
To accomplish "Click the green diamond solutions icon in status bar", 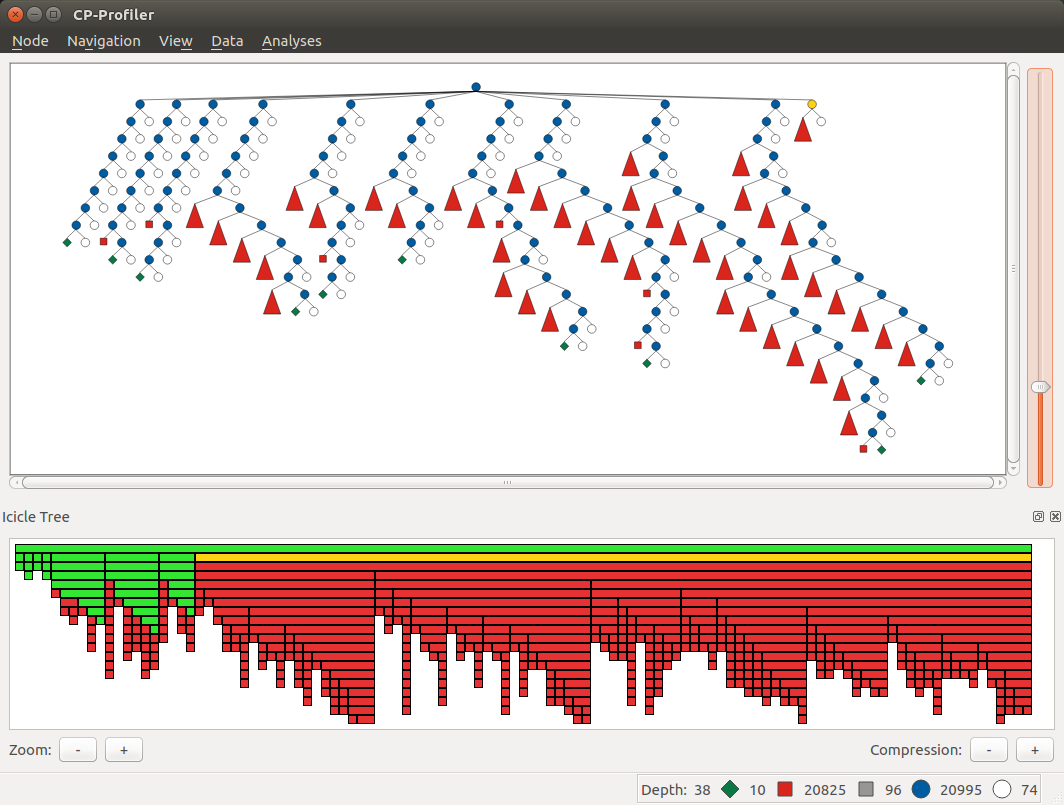I will [x=730, y=789].
